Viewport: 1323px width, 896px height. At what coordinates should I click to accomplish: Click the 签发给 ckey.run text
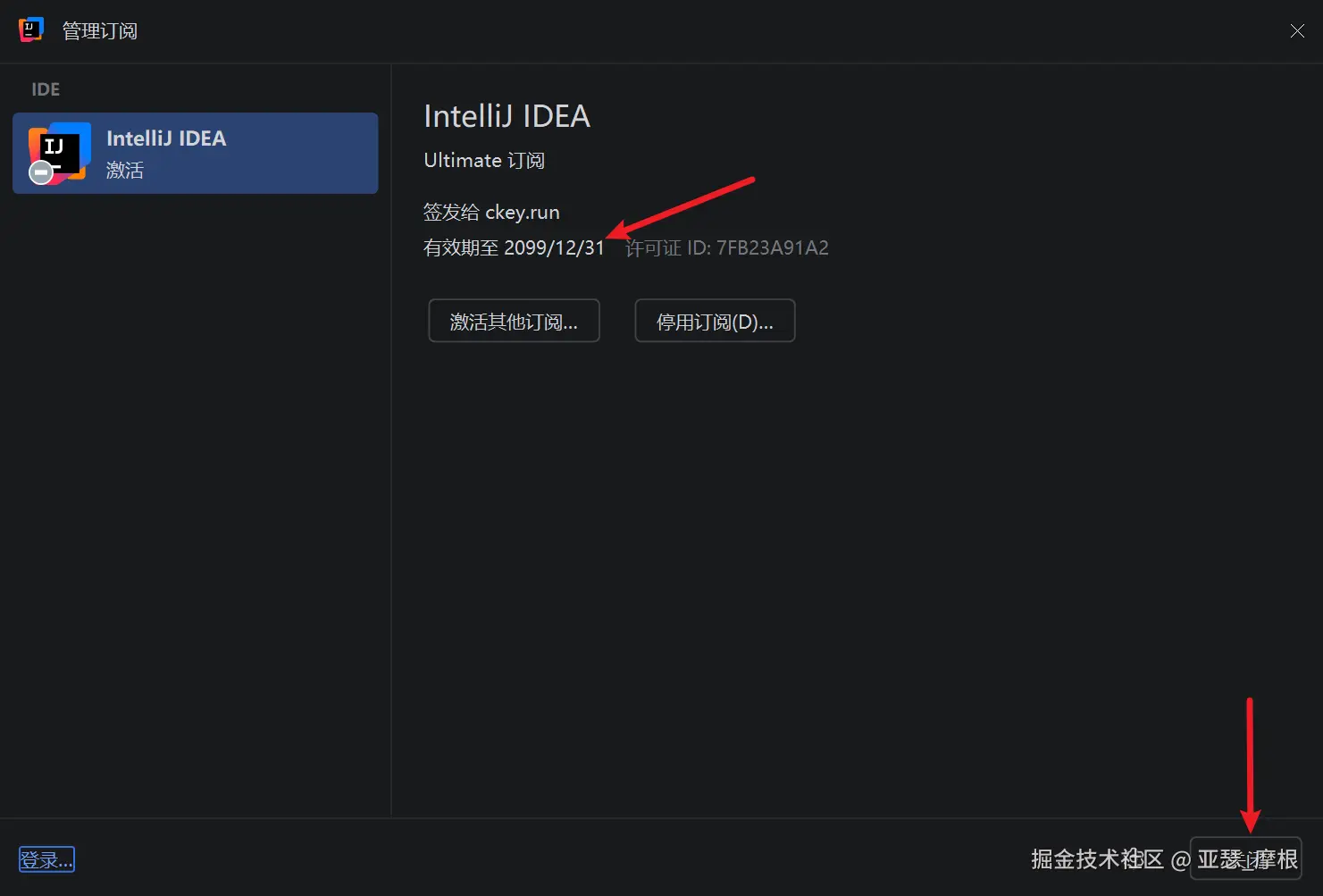(491, 213)
